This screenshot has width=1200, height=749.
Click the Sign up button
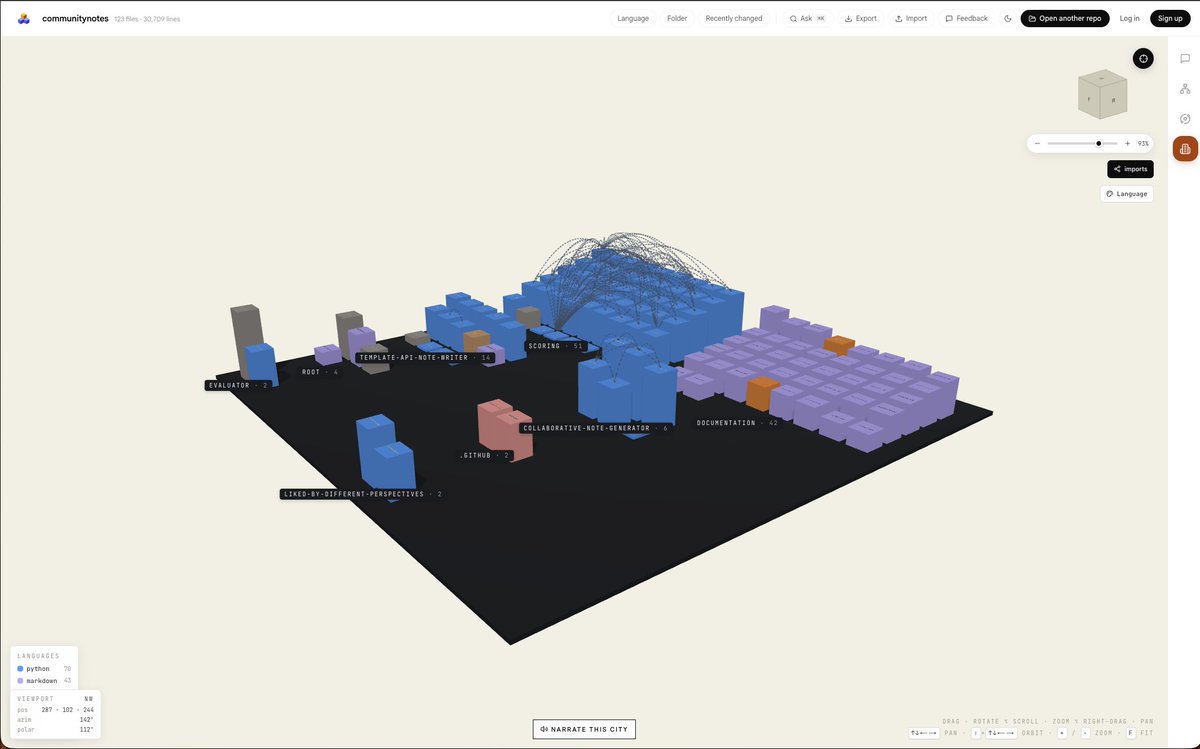[1170, 18]
